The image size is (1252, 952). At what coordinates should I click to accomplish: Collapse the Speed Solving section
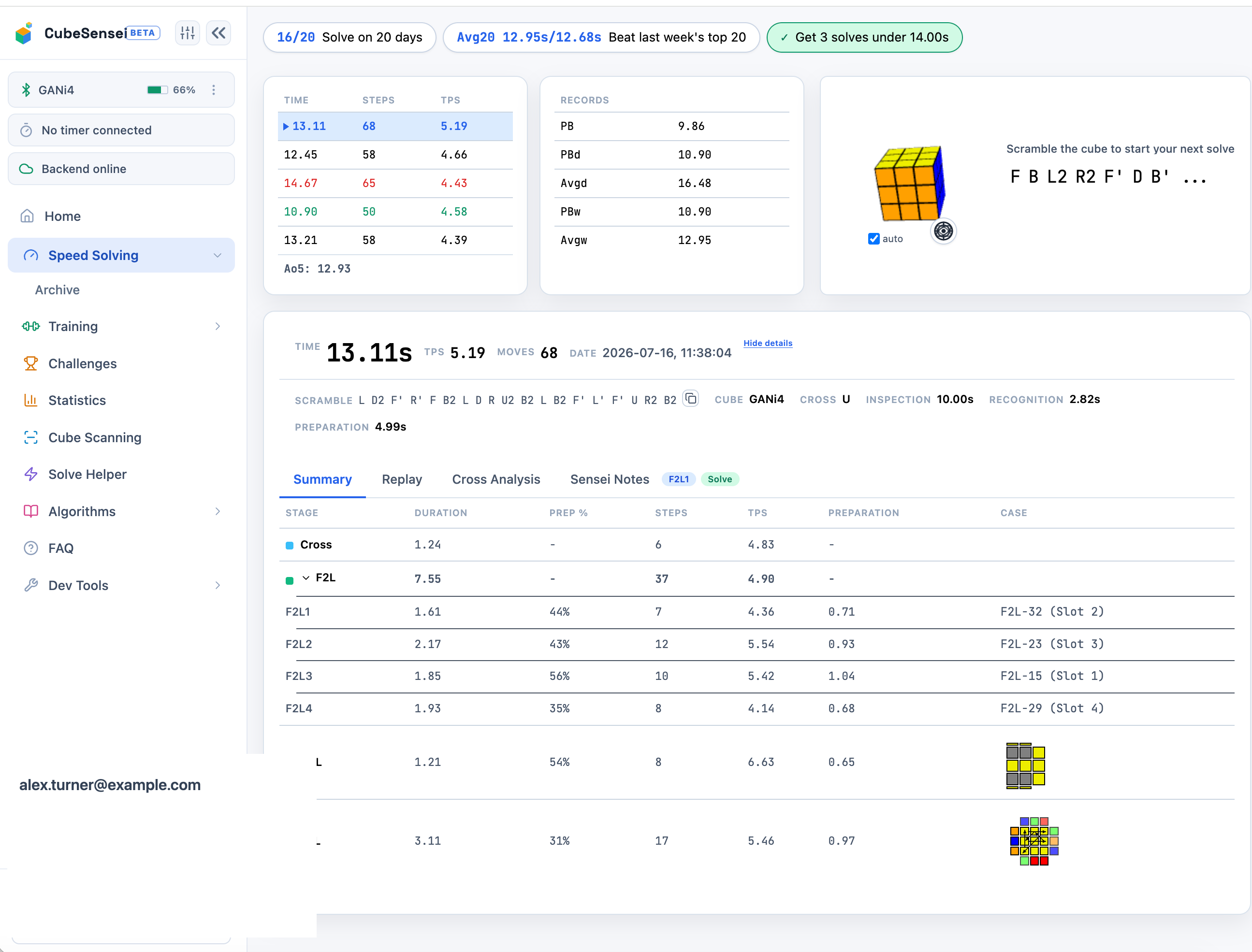tap(218, 256)
